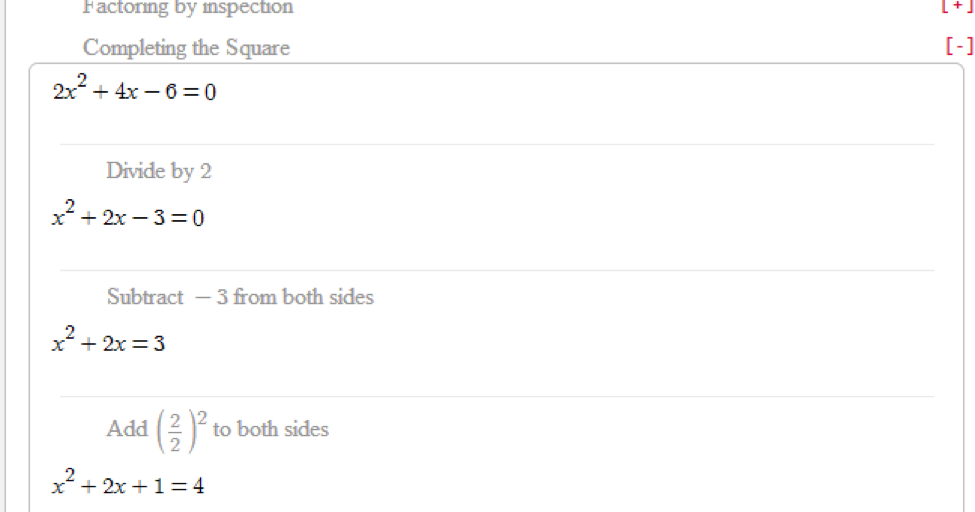Click the equation 2x² + 4x − 6 = 0
Screen dimensions: 975x512
(134, 89)
